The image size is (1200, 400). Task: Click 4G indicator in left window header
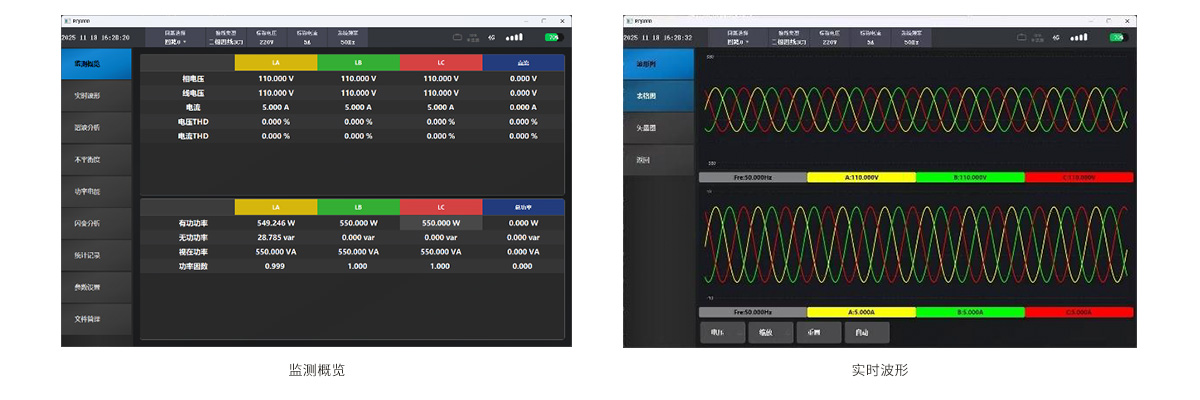click(491, 37)
